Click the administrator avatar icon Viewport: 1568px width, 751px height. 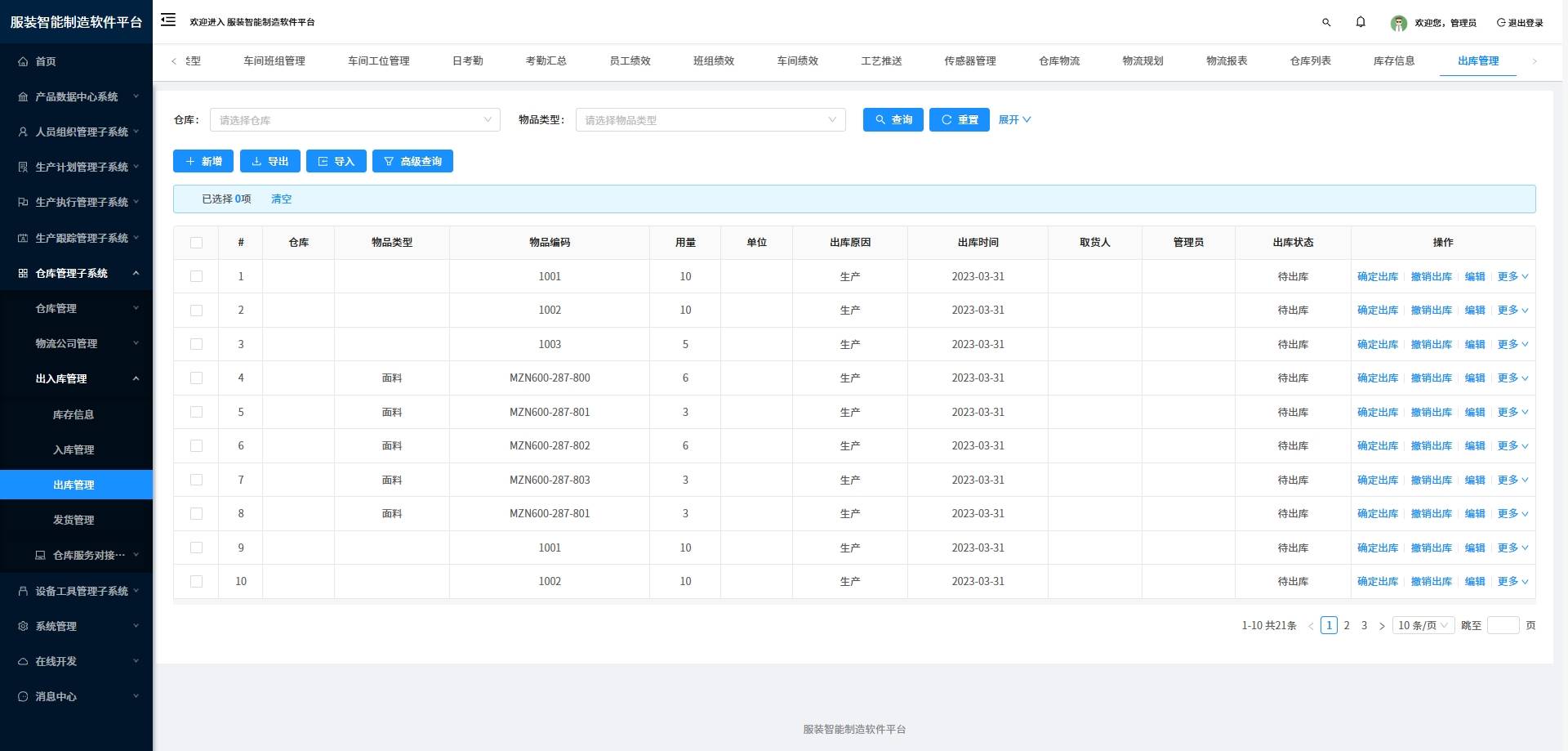point(1399,23)
